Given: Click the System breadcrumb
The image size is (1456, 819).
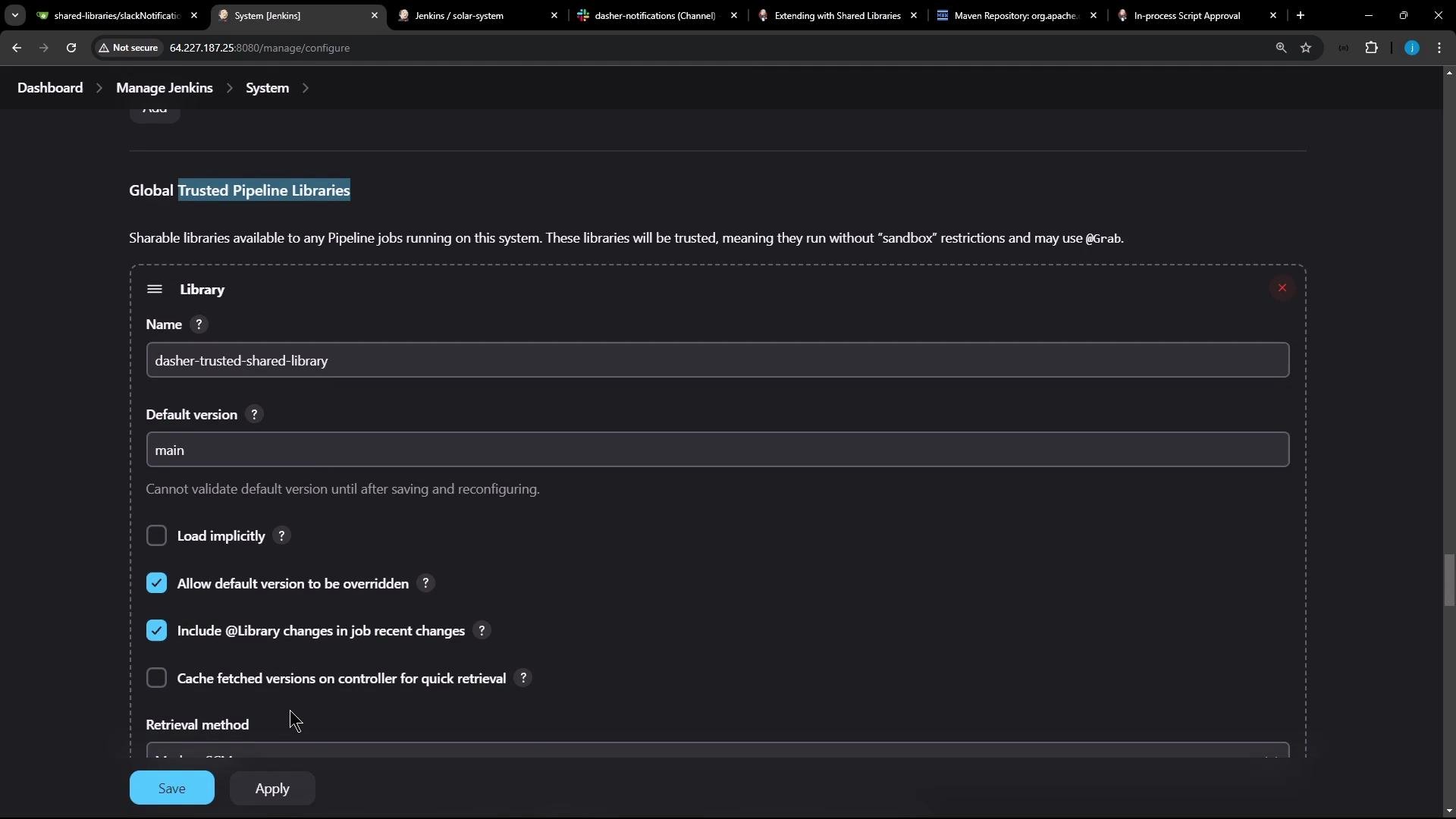Looking at the screenshot, I should (x=267, y=88).
